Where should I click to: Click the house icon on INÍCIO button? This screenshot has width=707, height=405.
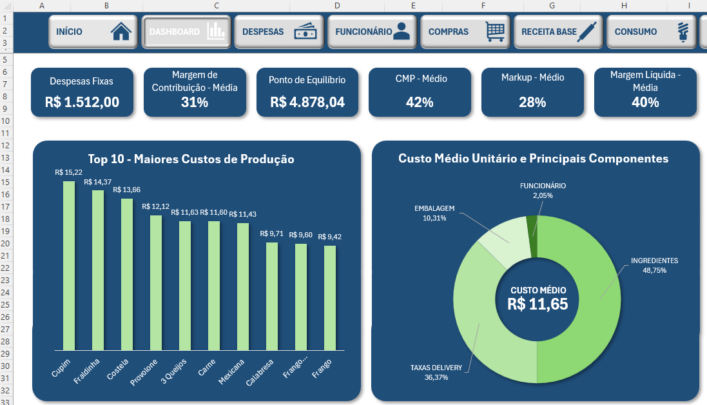[121, 32]
